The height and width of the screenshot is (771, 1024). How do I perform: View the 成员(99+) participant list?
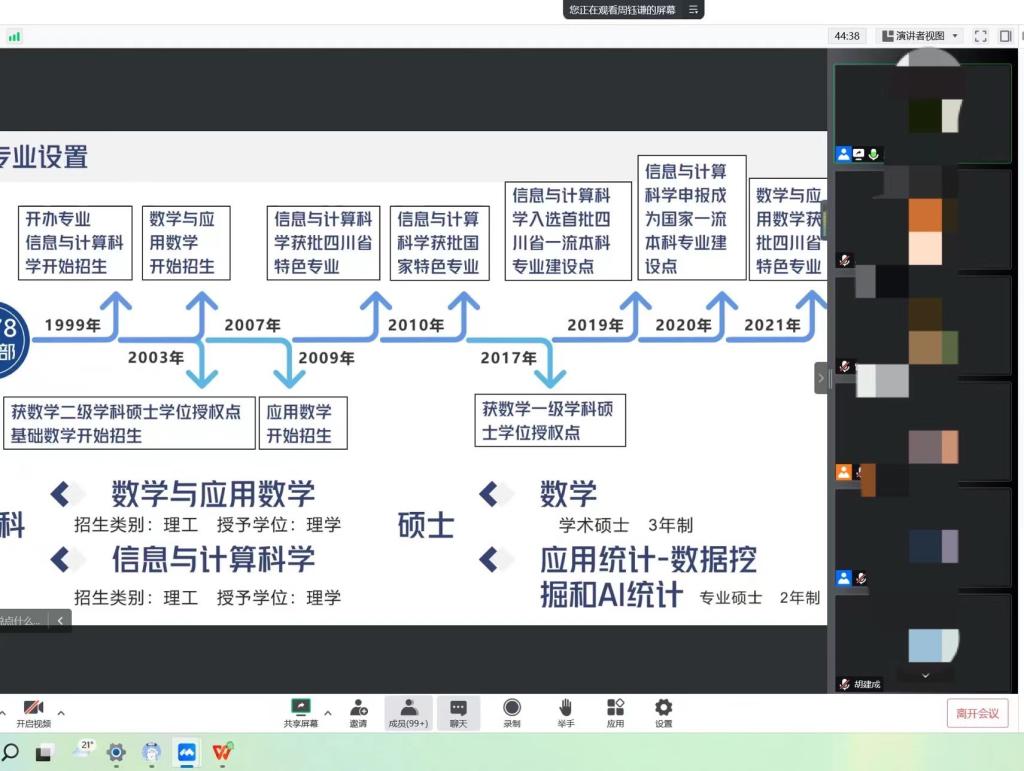[x=408, y=713]
